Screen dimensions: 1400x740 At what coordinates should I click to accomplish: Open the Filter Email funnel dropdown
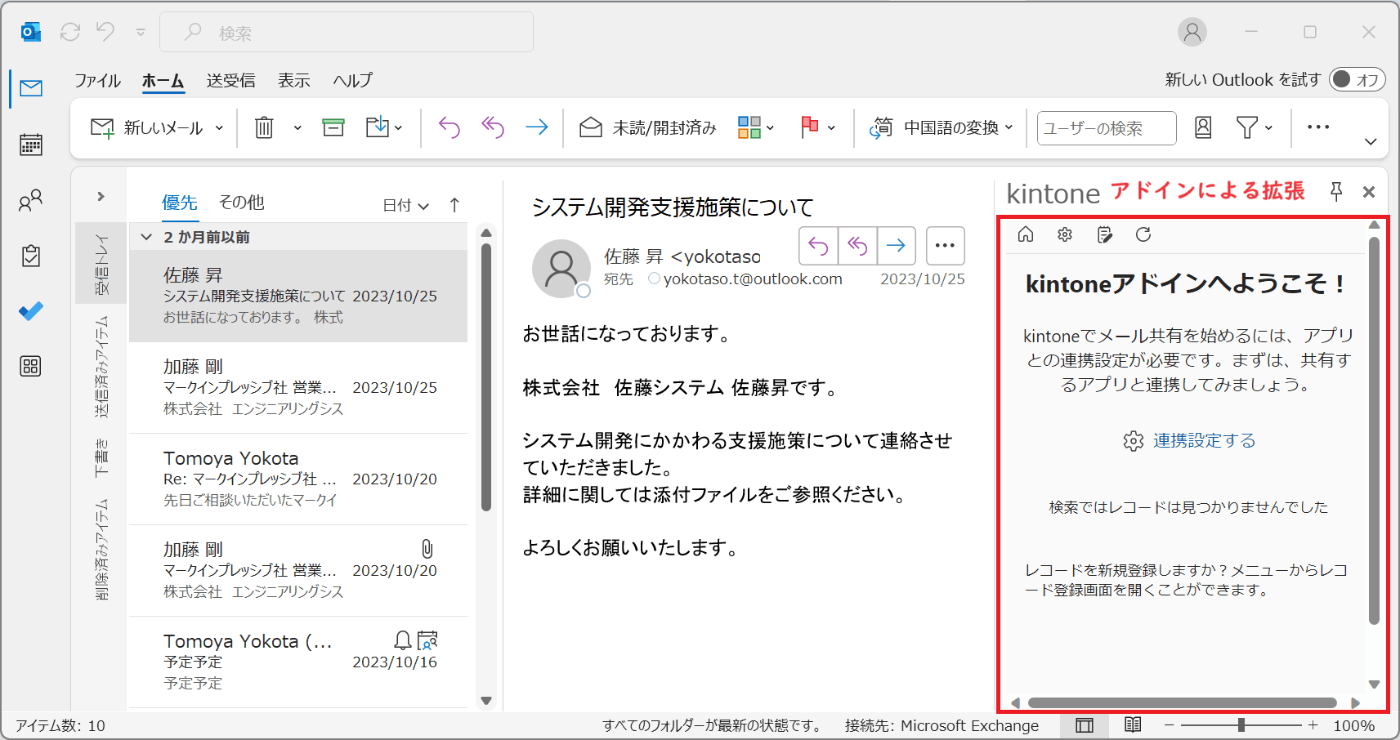(1255, 128)
